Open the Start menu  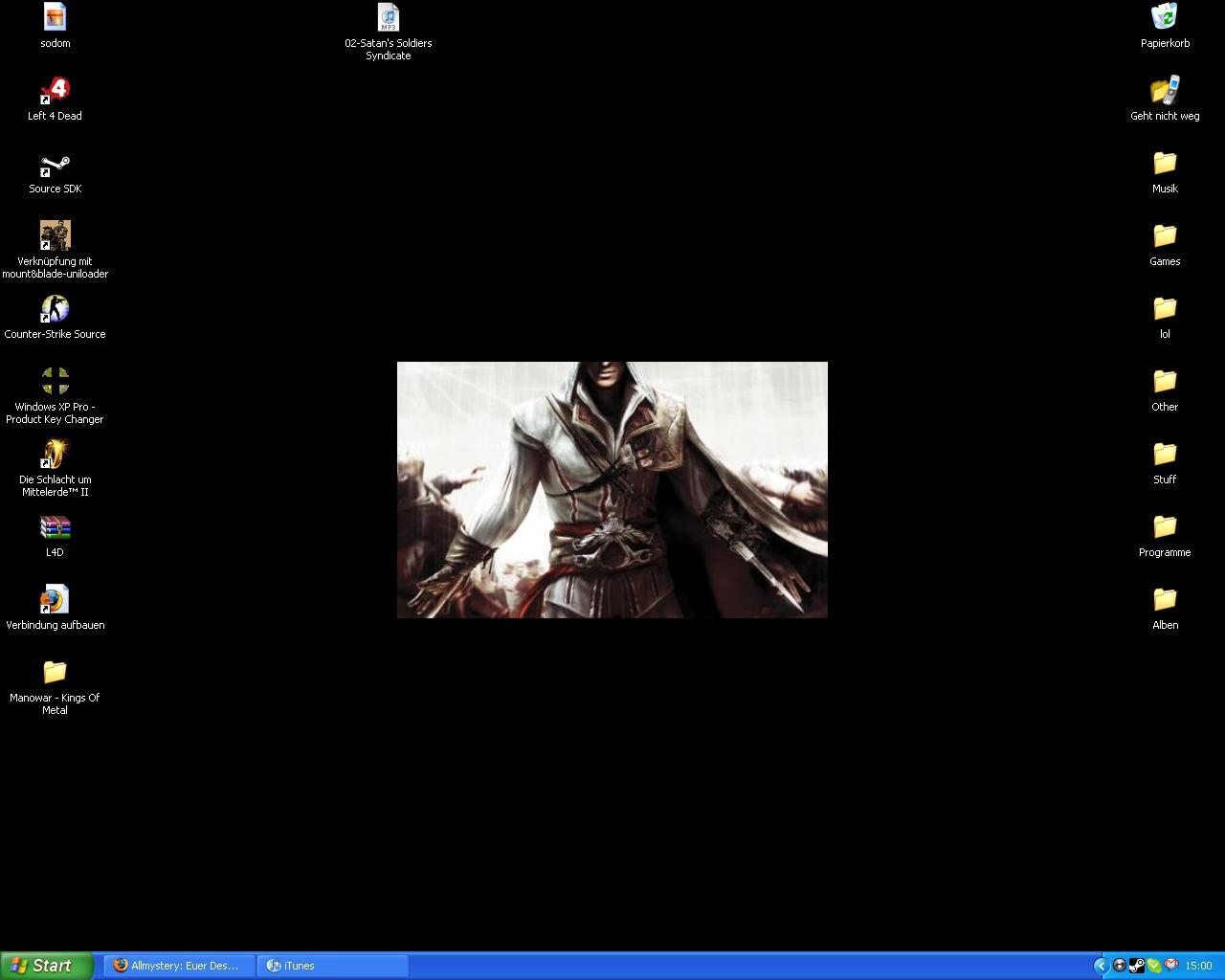46,966
